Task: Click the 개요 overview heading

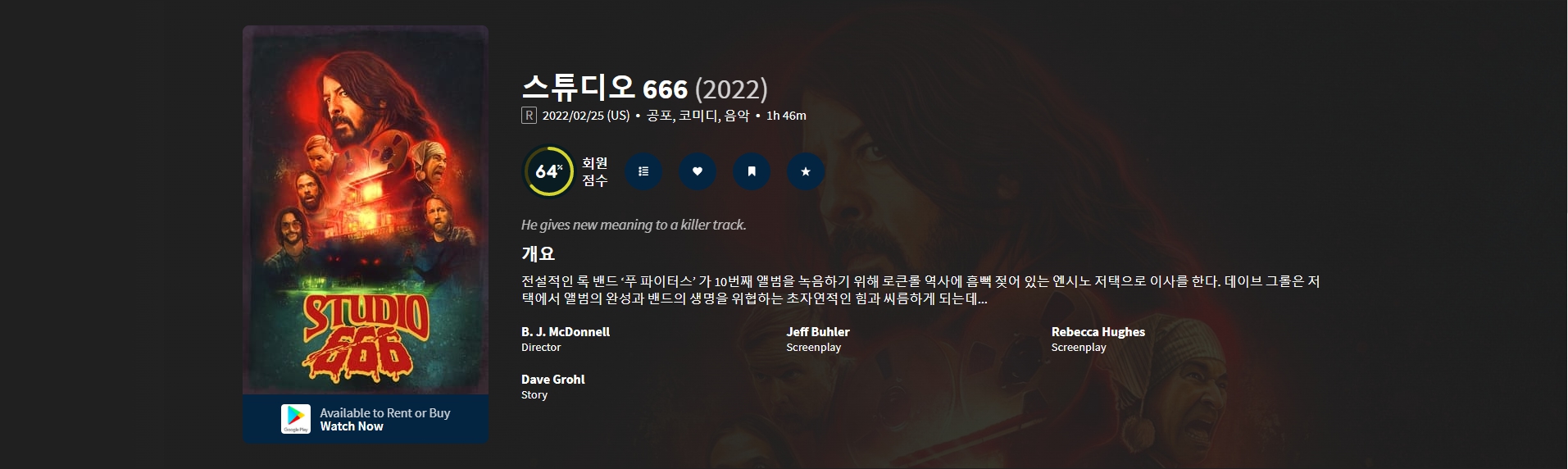Action: click(x=539, y=253)
